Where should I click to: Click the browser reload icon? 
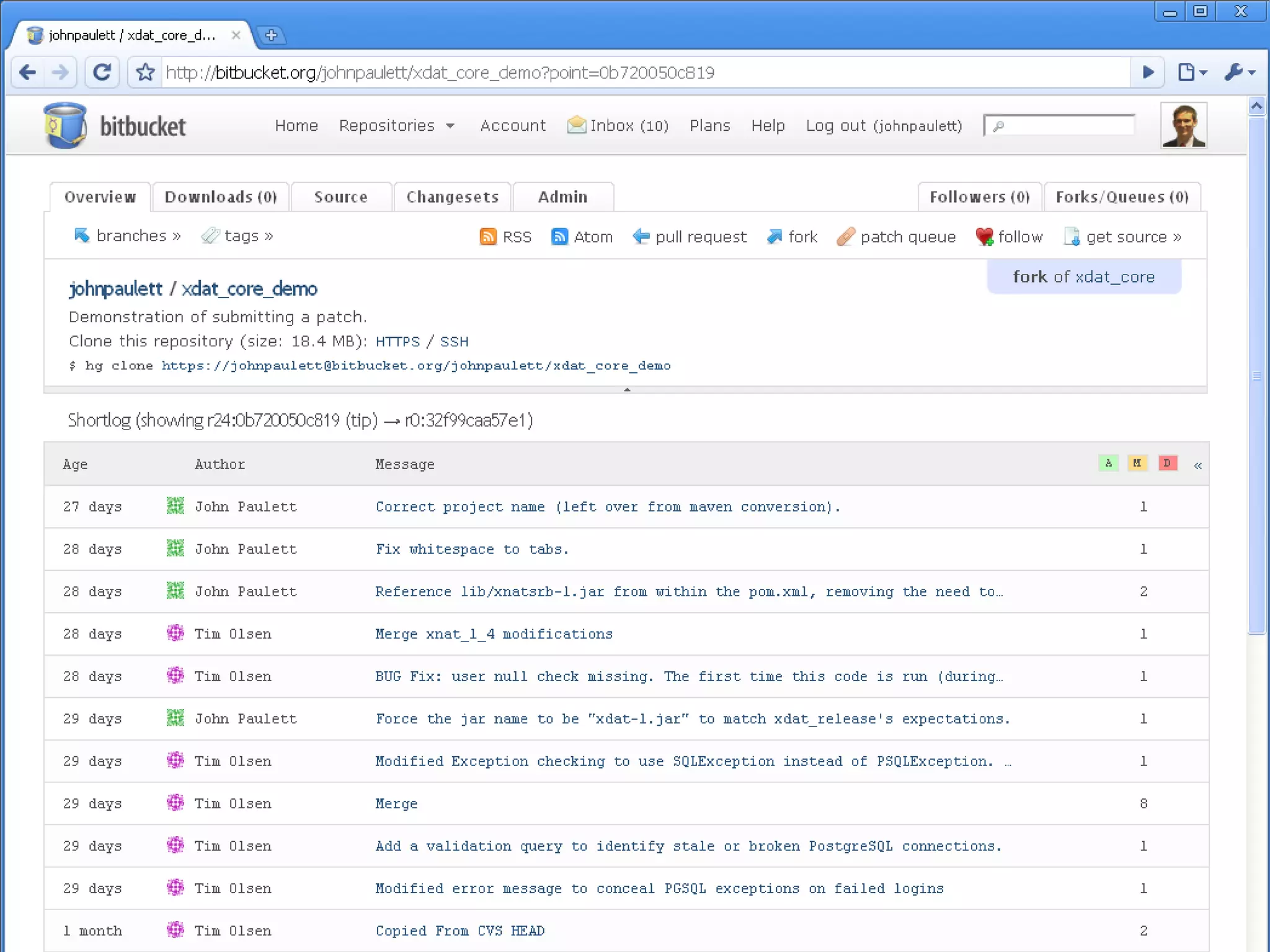pyautogui.click(x=102, y=73)
